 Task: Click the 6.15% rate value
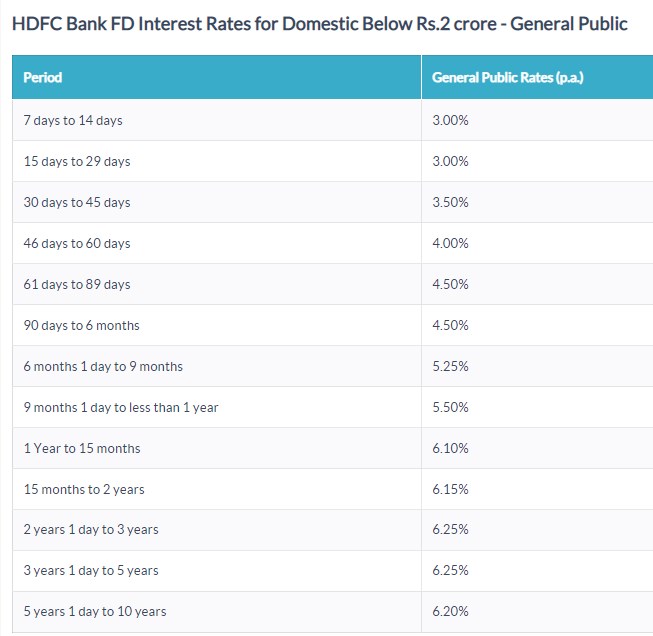[450, 489]
